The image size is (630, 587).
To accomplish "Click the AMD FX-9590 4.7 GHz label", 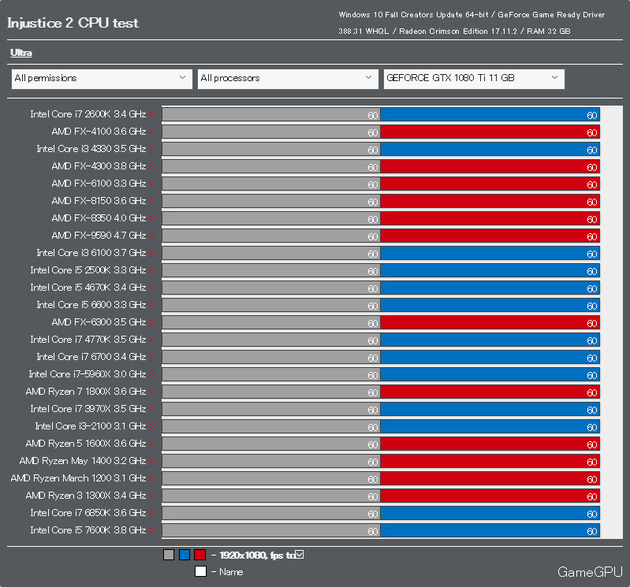I will [x=99, y=236].
